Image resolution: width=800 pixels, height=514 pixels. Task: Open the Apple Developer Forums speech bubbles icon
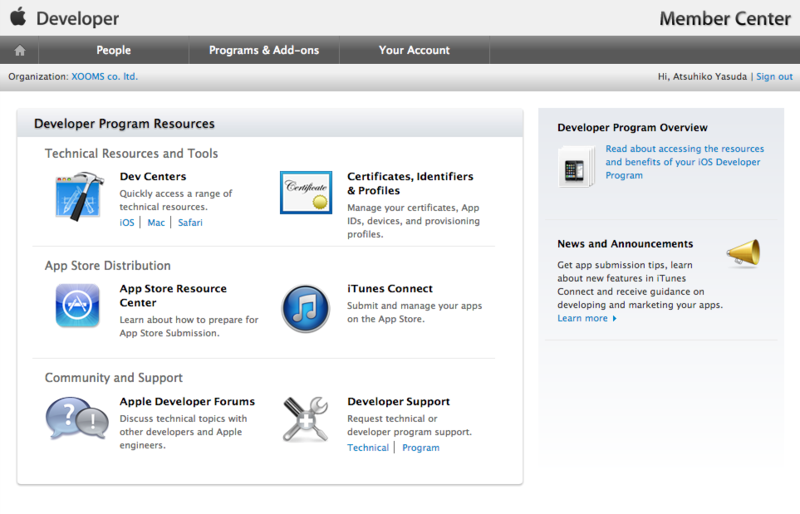point(77,419)
